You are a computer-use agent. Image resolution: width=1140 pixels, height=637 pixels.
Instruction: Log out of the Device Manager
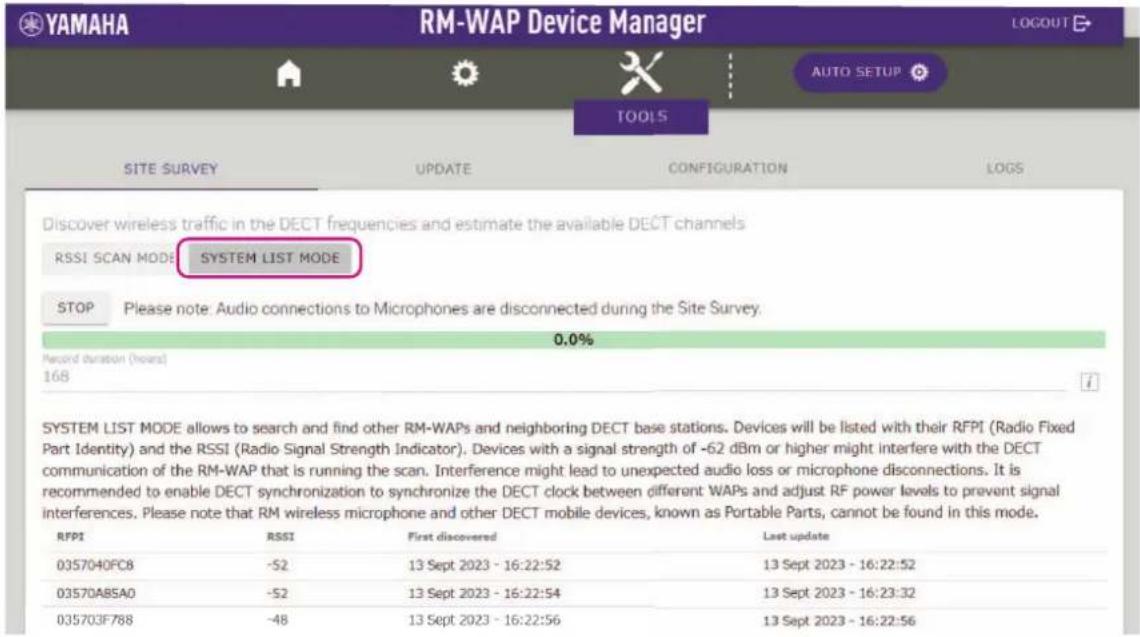[x=1051, y=23]
